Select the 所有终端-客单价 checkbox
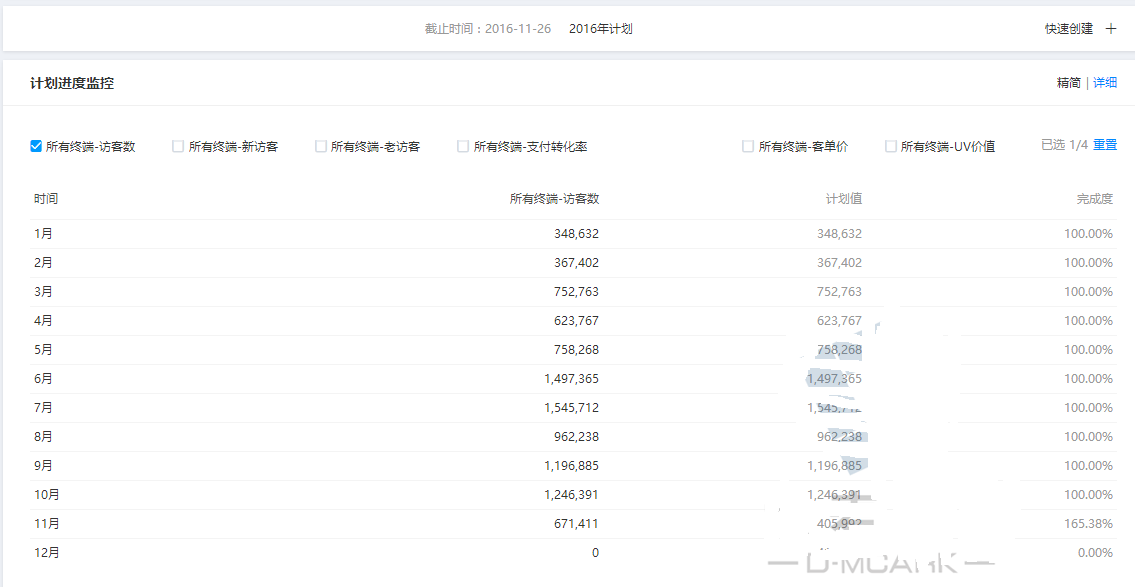This screenshot has height=587, width=1135. point(748,146)
